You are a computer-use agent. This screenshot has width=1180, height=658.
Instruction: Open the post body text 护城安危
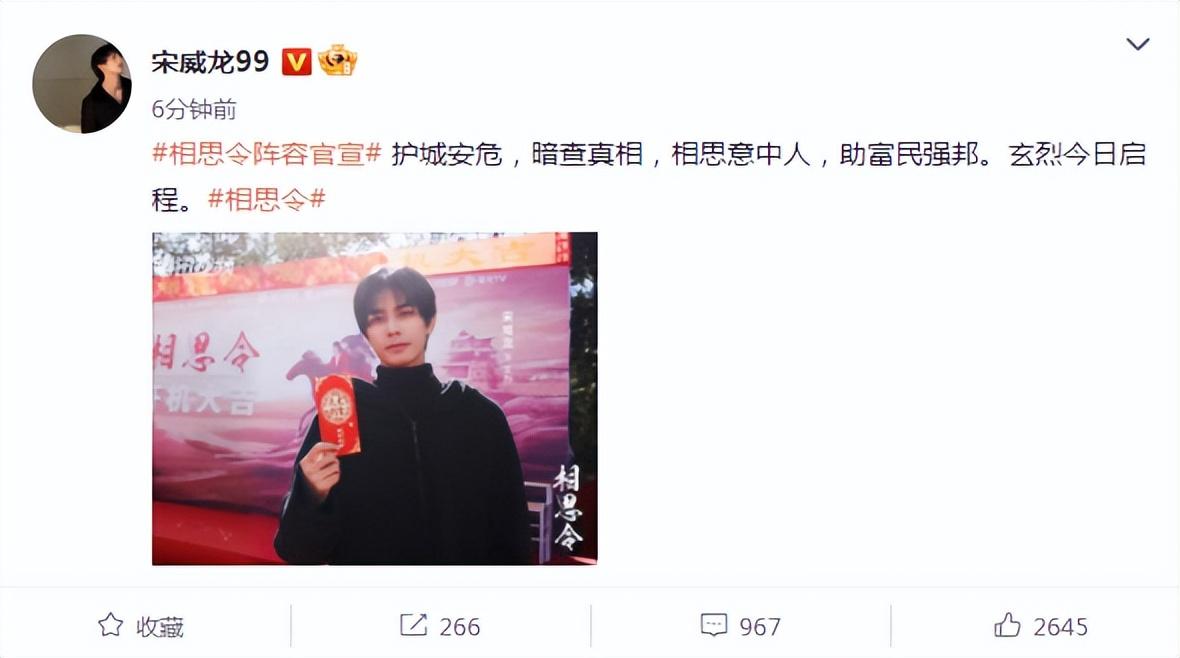[x=446, y=154]
